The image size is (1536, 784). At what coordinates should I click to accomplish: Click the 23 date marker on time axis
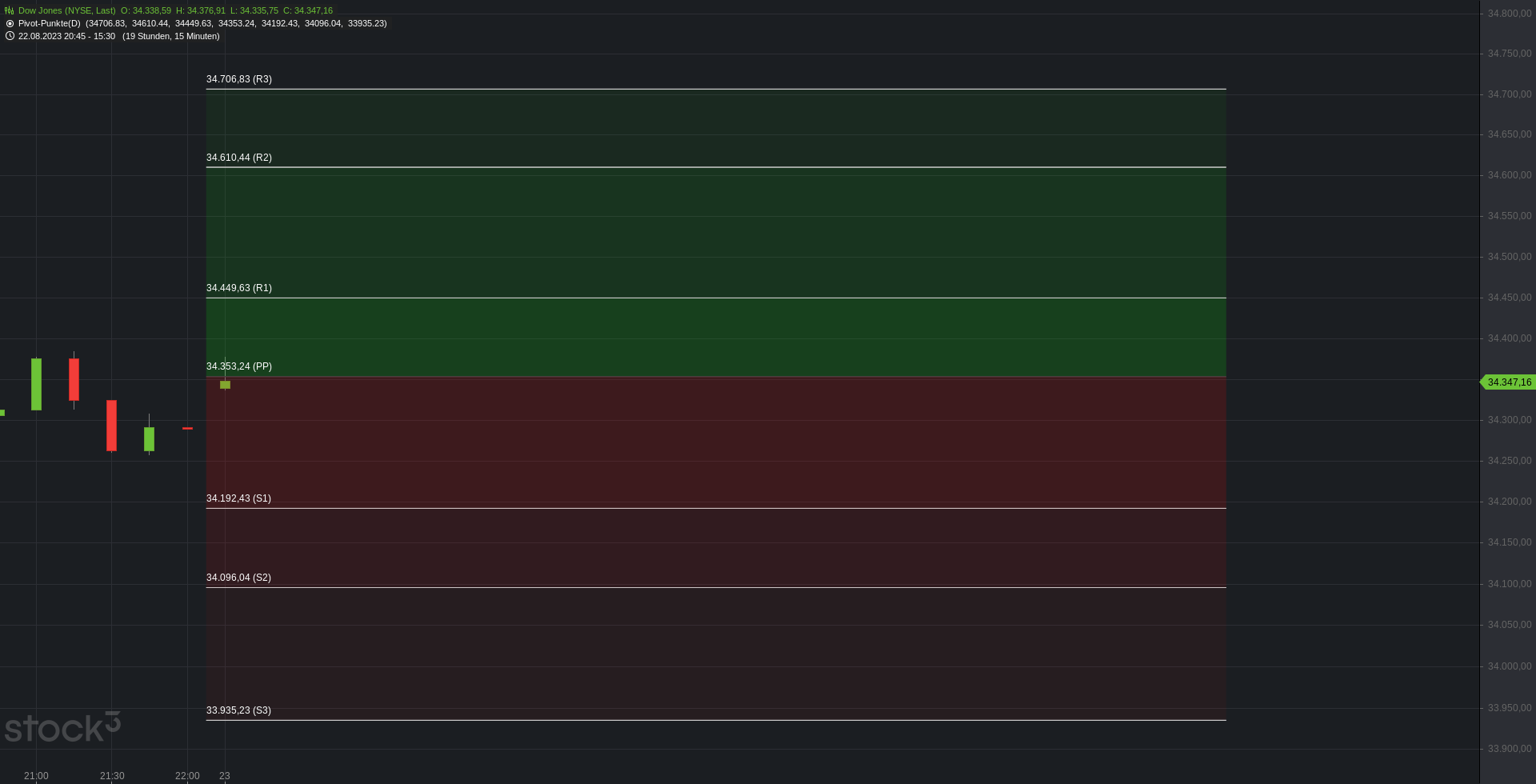[225, 776]
